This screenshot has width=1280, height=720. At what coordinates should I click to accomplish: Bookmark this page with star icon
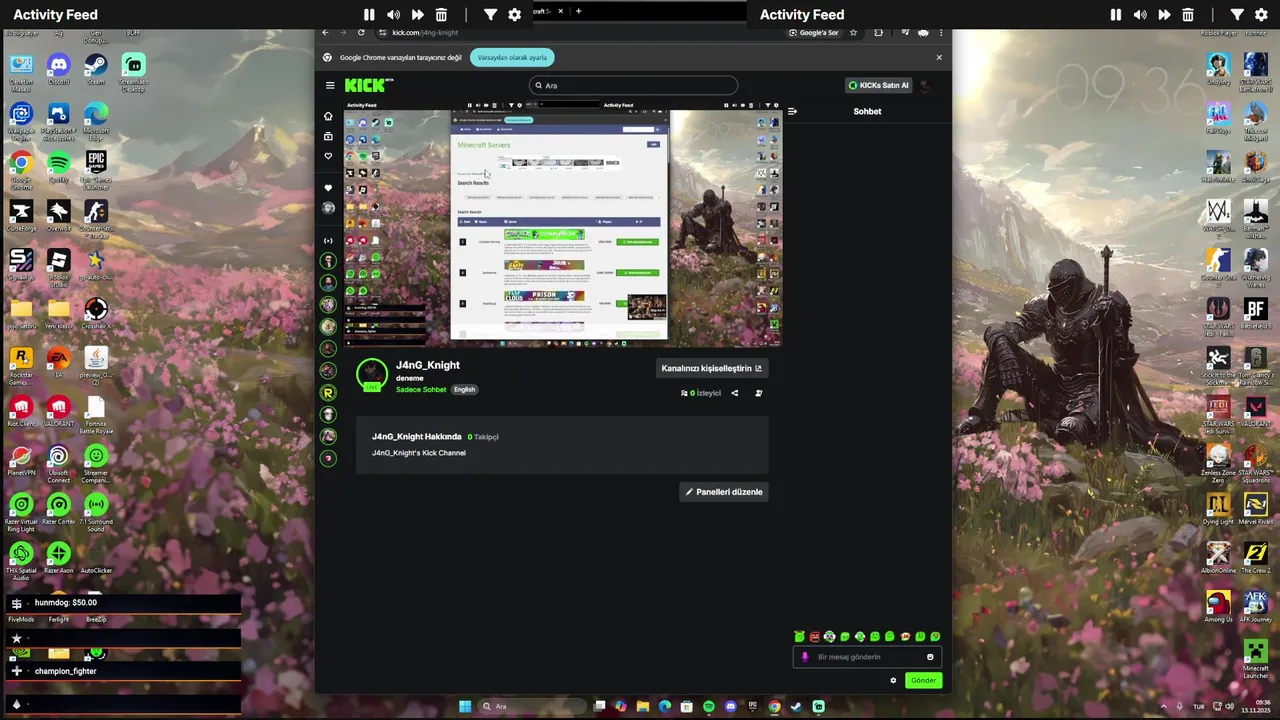[x=853, y=32]
